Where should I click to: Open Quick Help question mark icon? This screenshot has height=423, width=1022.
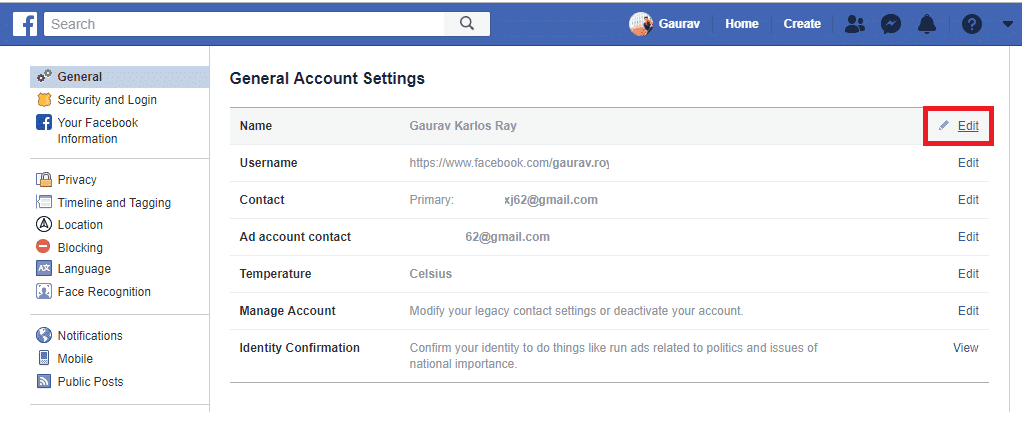971,24
